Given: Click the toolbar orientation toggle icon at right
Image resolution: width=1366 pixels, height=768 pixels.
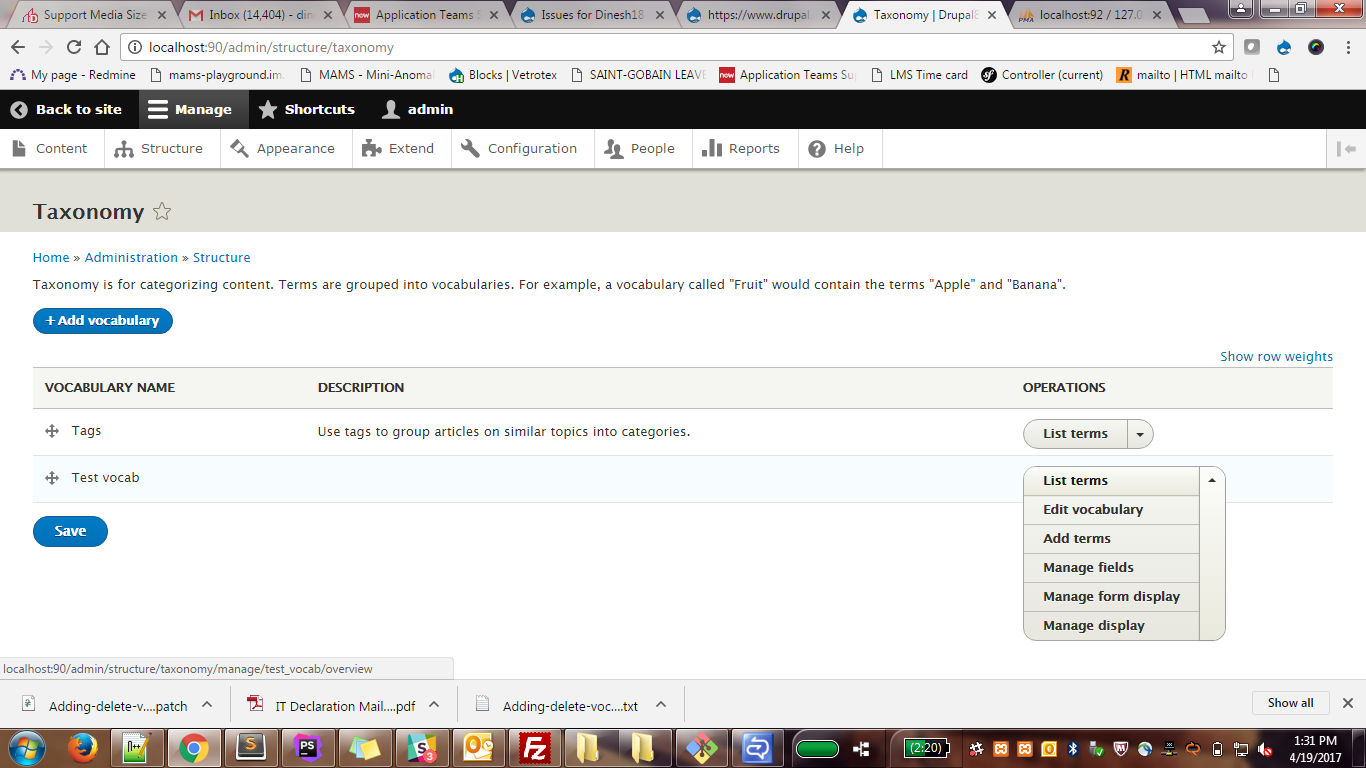Looking at the screenshot, I should (x=1346, y=148).
